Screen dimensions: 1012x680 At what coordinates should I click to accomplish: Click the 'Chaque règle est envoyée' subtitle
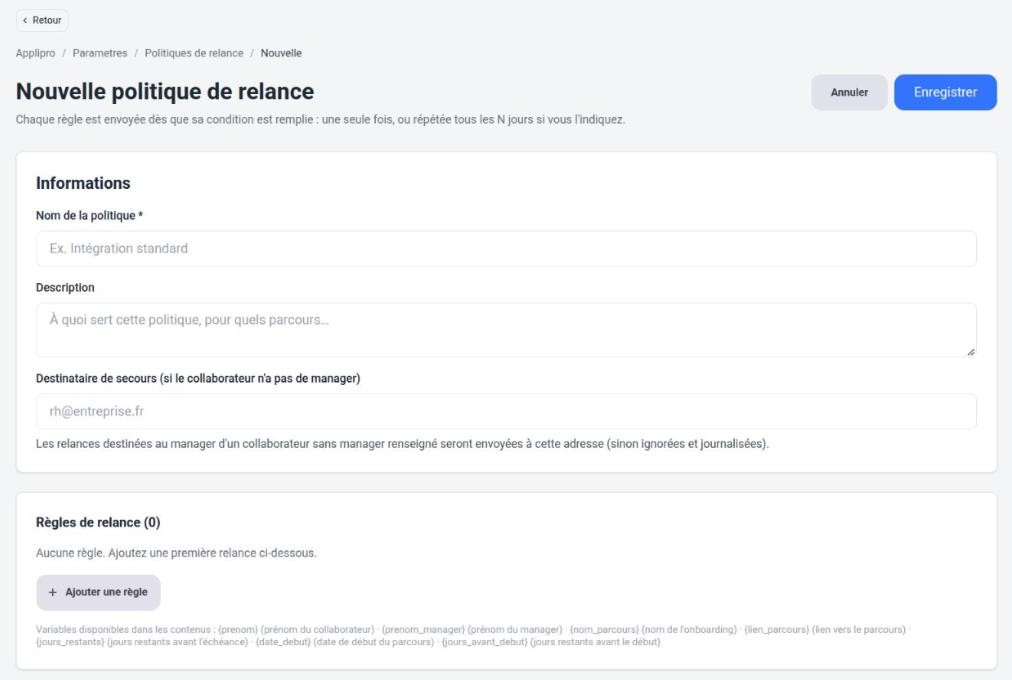point(320,119)
